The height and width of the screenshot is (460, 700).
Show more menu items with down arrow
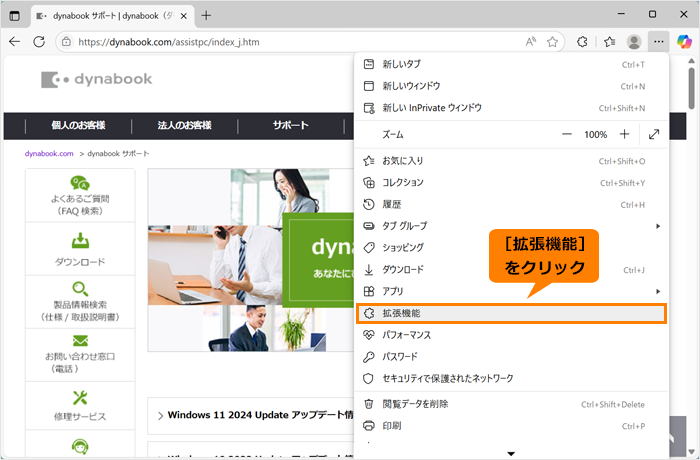(x=512, y=453)
